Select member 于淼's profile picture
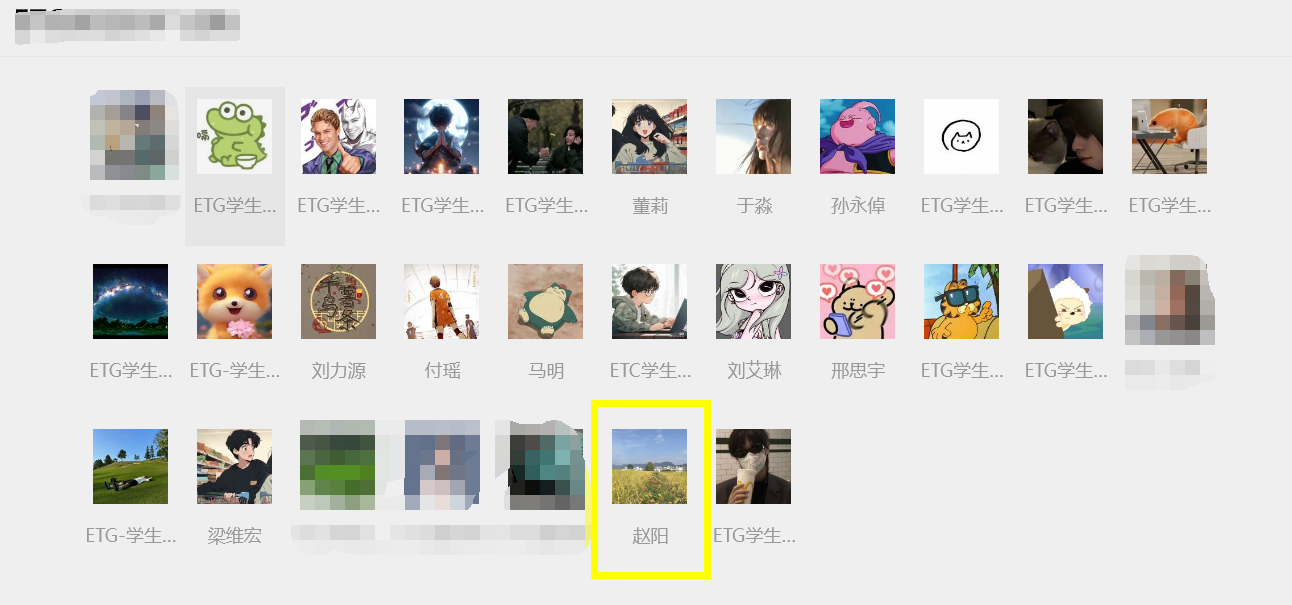This screenshot has height=605, width=1292. 754,136
